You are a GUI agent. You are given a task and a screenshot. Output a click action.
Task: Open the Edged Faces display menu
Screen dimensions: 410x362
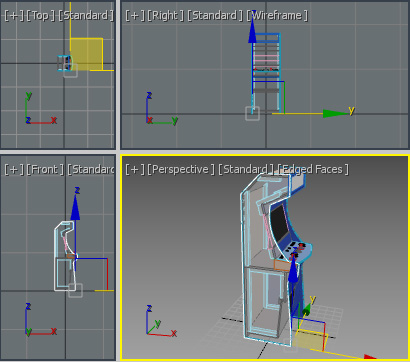pos(313,169)
